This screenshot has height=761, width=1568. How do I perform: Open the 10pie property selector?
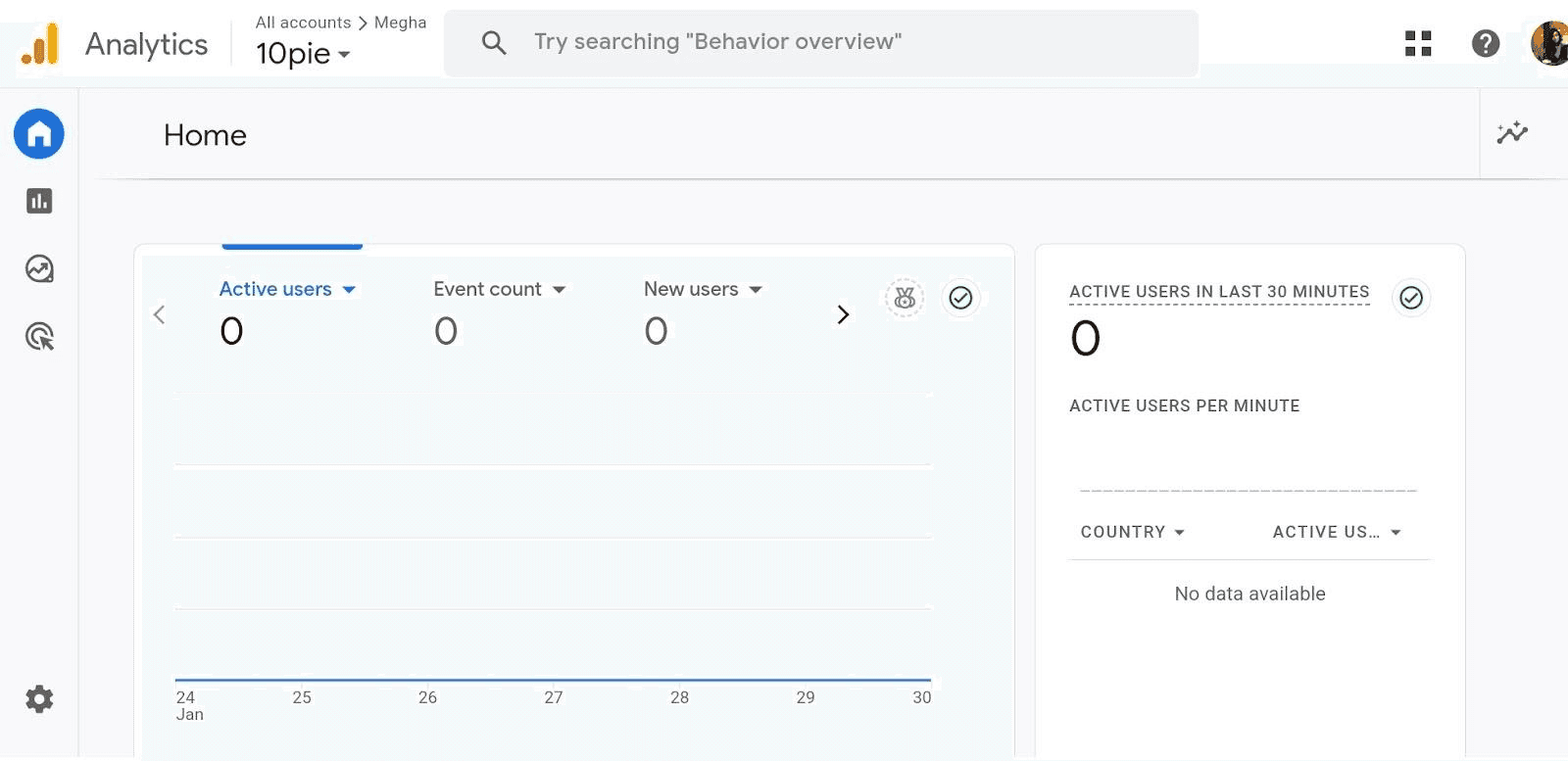[303, 54]
